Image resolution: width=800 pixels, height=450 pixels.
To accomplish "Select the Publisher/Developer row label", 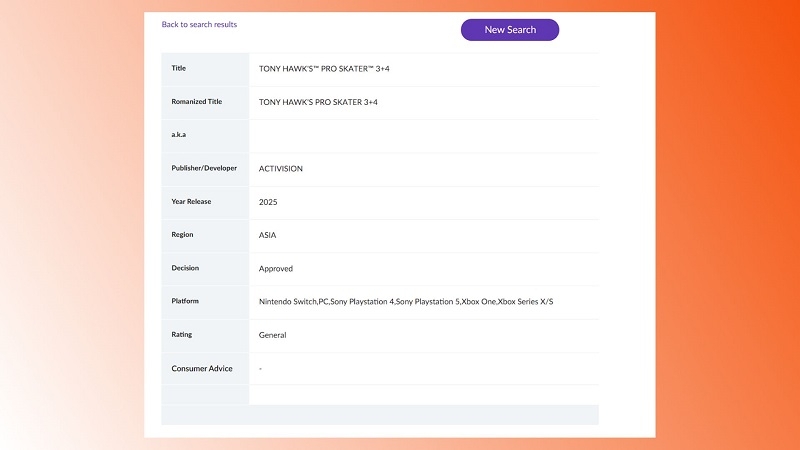I will 204,168.
